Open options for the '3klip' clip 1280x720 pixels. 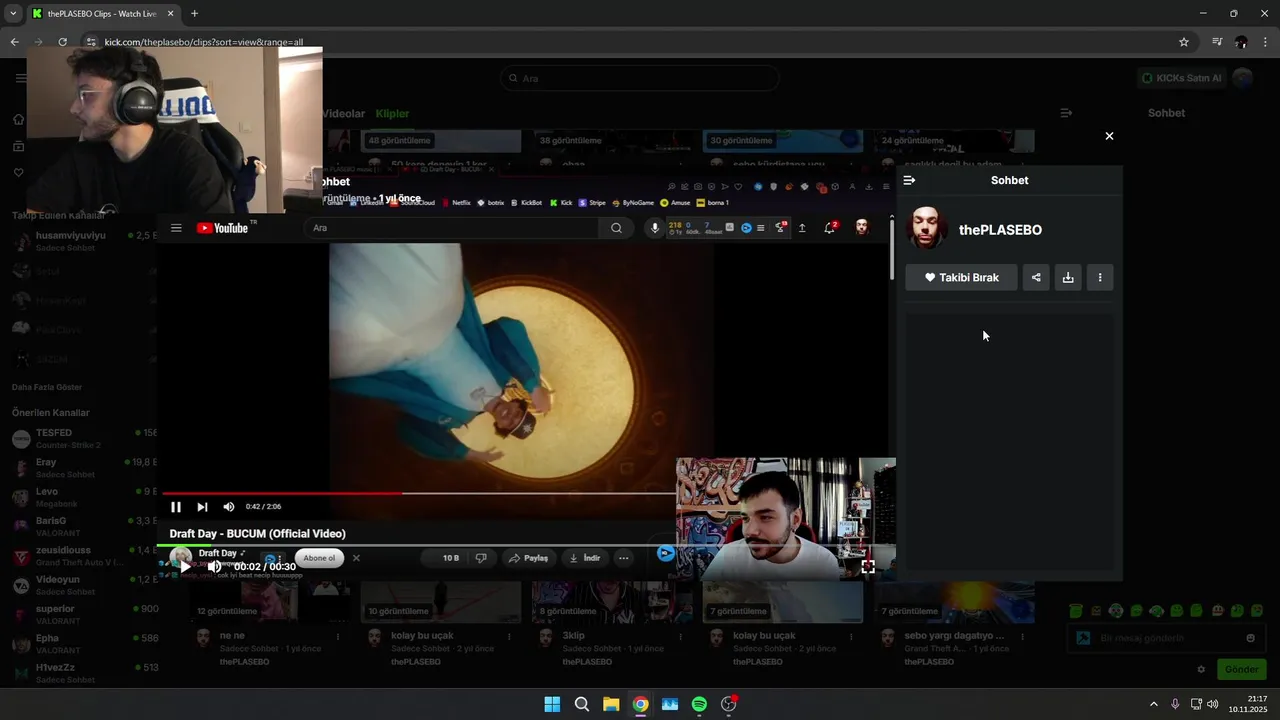[x=680, y=636]
